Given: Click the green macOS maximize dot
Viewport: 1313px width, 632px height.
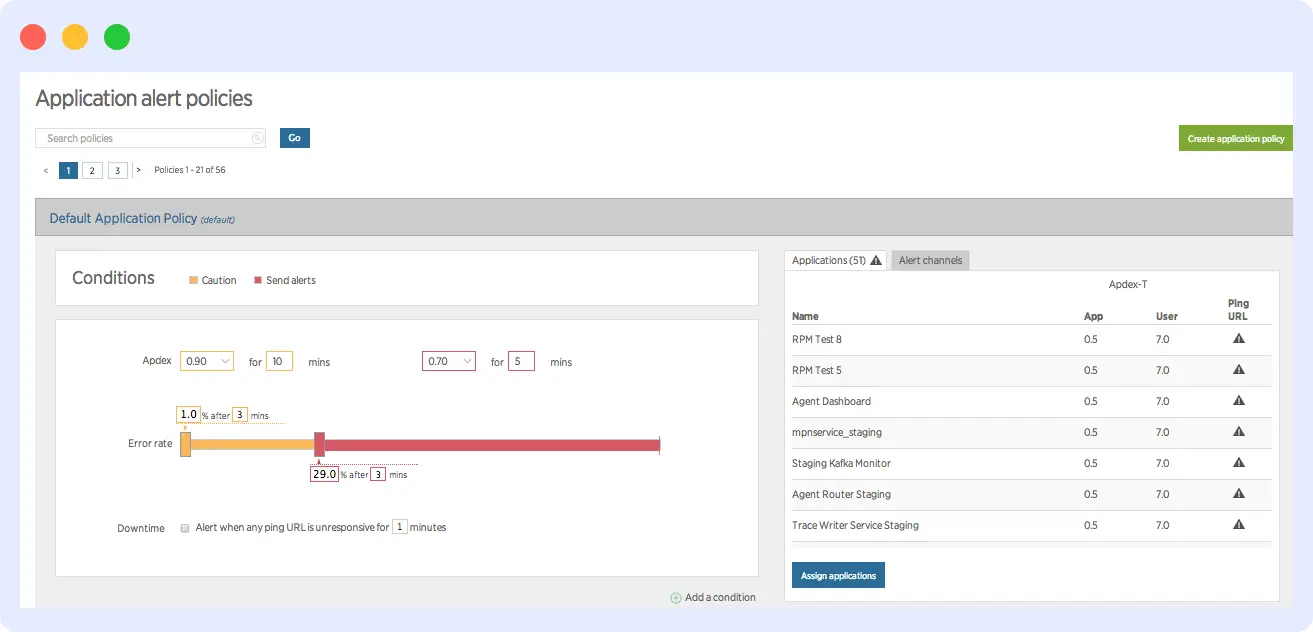Looking at the screenshot, I should (x=117, y=38).
